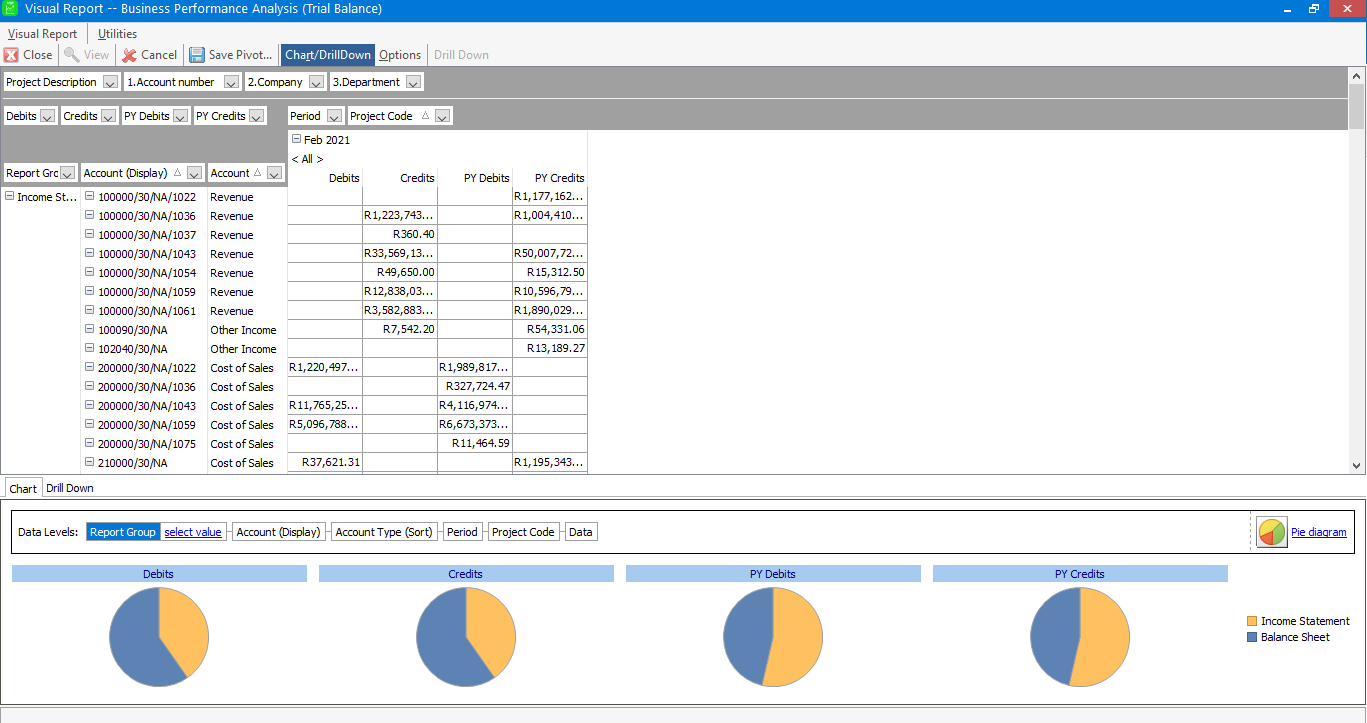Click the application icon in title bar
The image size is (1367, 723).
coord(11,9)
